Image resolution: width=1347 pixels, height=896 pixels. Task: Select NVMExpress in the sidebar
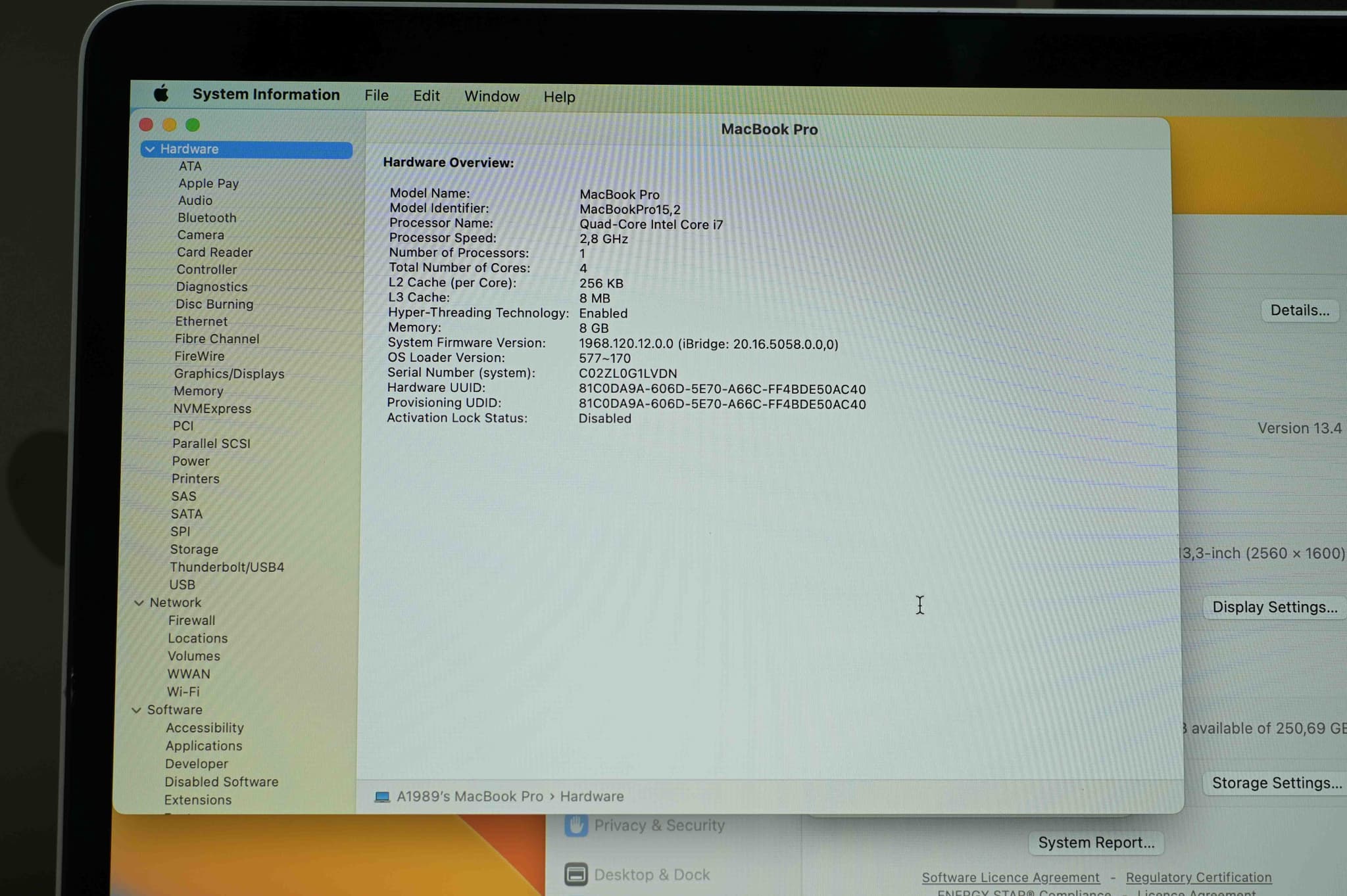tap(212, 408)
